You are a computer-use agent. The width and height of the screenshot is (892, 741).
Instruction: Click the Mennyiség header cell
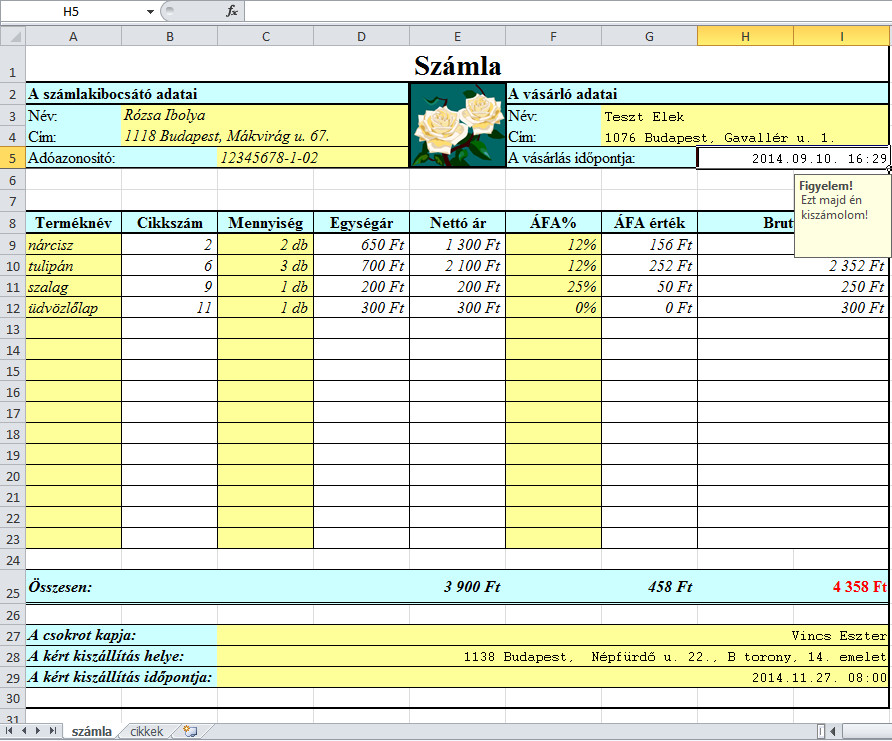[266, 222]
